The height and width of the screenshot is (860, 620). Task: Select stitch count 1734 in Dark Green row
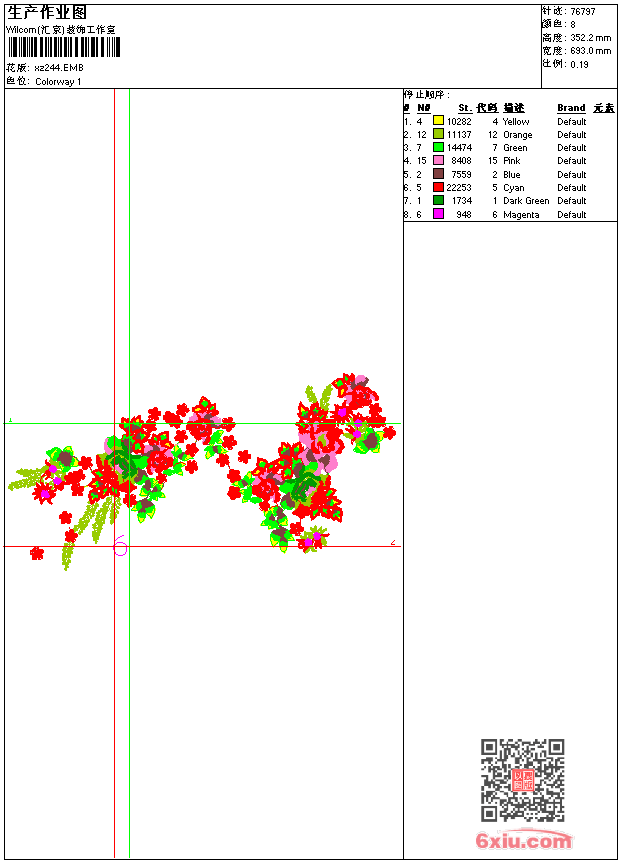click(462, 201)
